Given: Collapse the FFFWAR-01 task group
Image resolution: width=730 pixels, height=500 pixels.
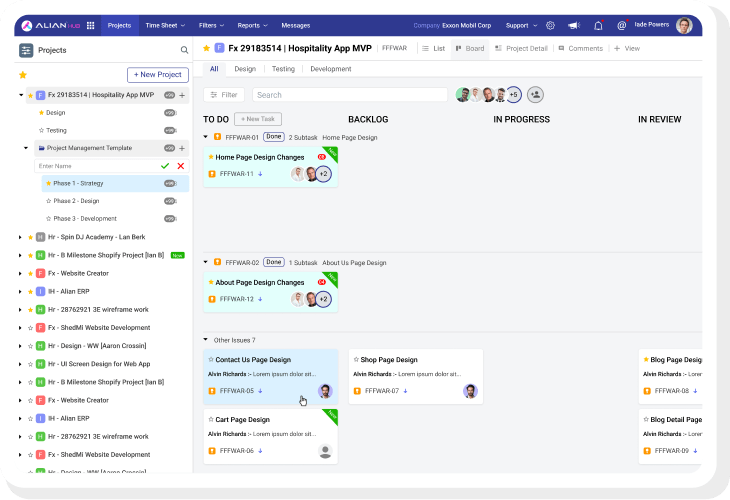Looking at the screenshot, I should [x=205, y=137].
